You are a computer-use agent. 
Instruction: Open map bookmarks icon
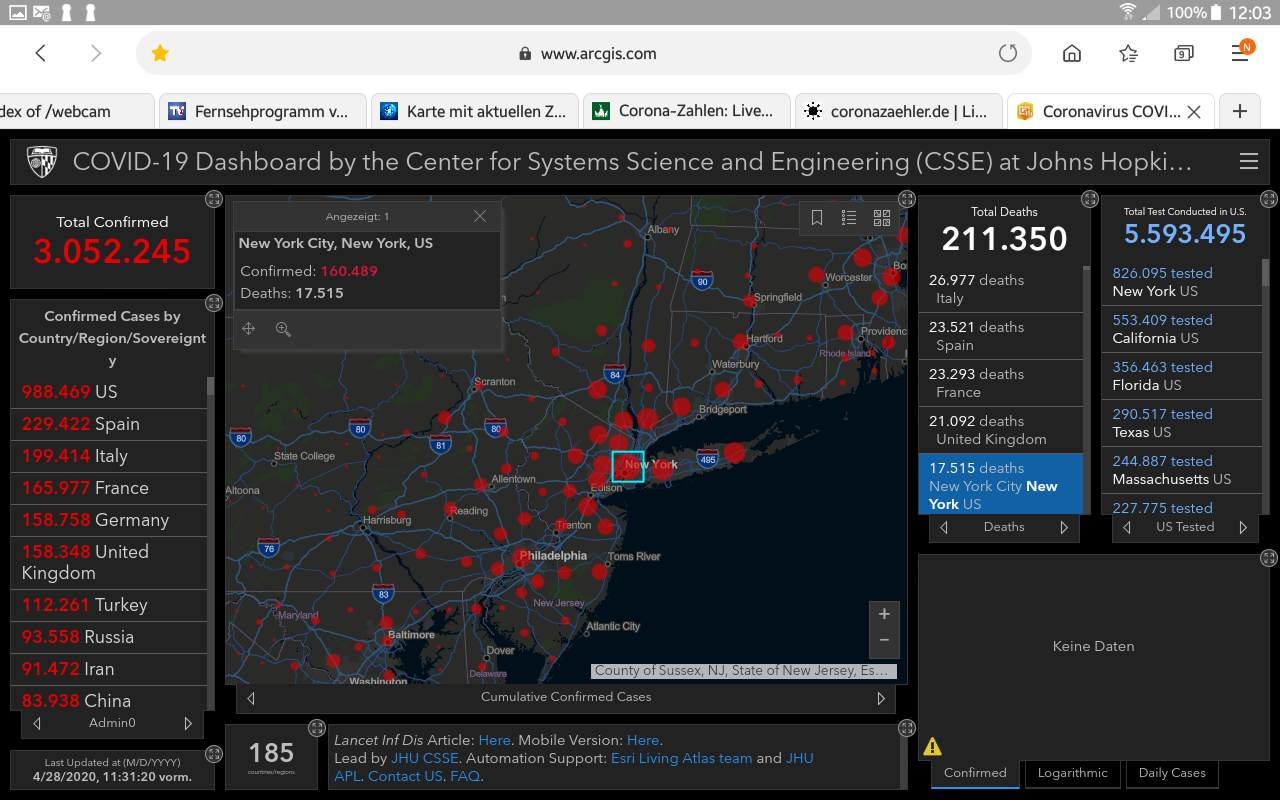click(817, 218)
